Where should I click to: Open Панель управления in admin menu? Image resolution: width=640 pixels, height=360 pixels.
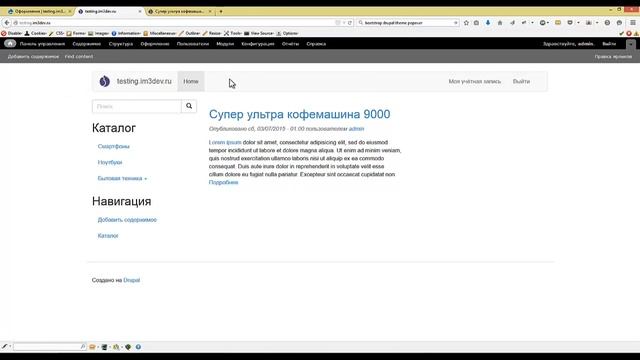click(x=42, y=44)
